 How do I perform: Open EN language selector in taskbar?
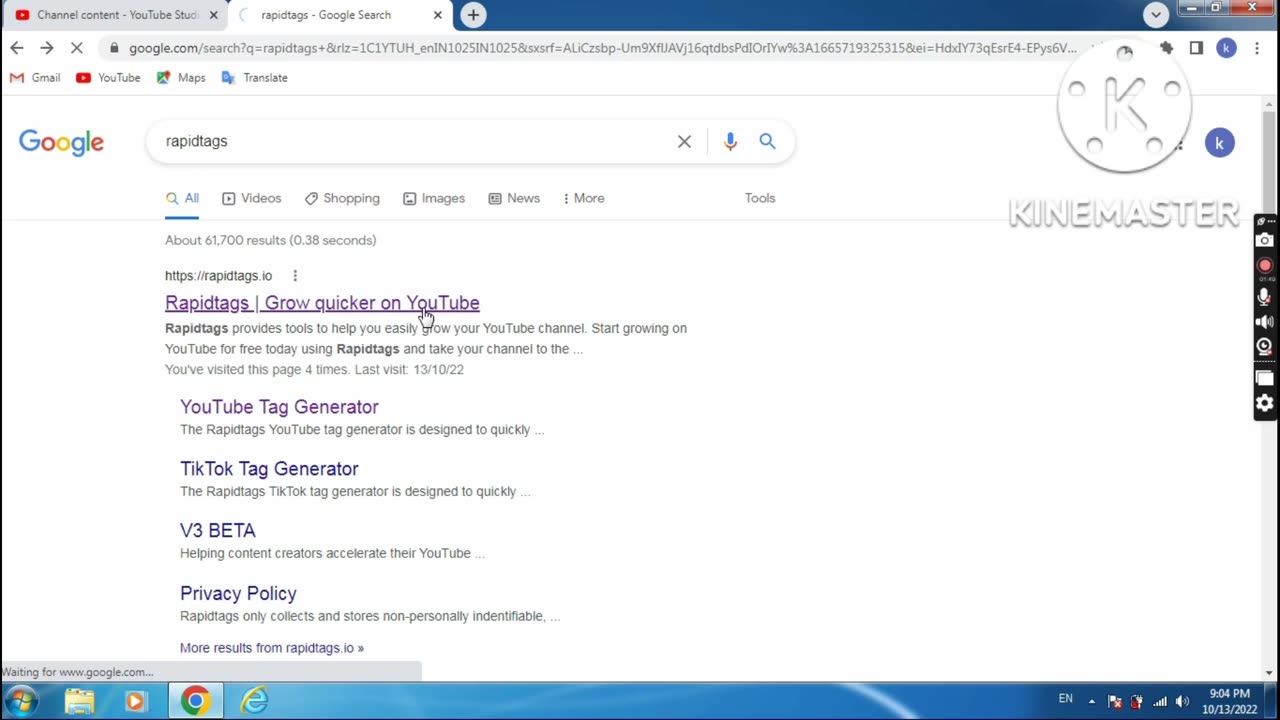tap(1066, 699)
